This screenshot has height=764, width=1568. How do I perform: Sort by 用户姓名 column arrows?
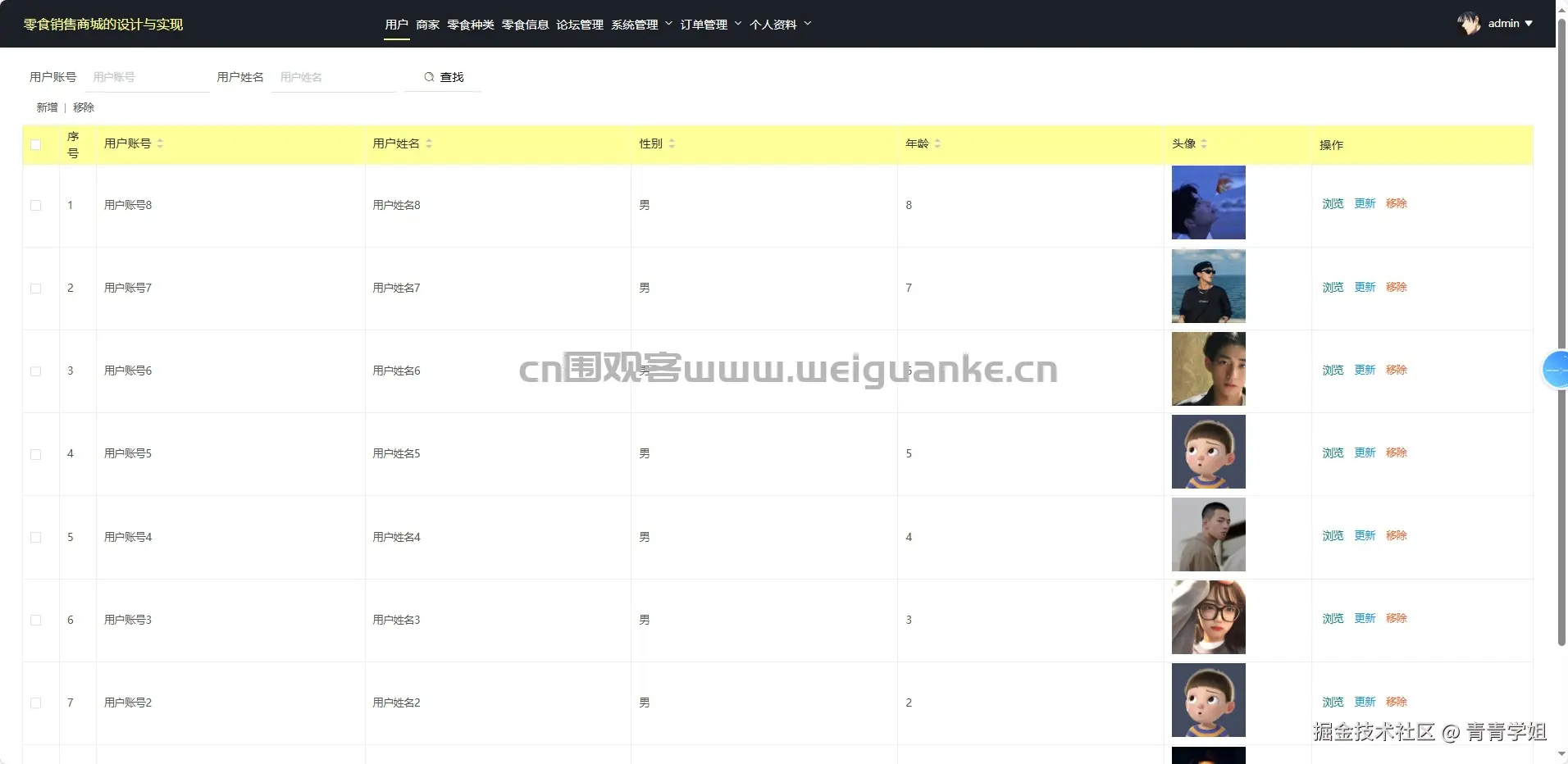click(x=429, y=143)
